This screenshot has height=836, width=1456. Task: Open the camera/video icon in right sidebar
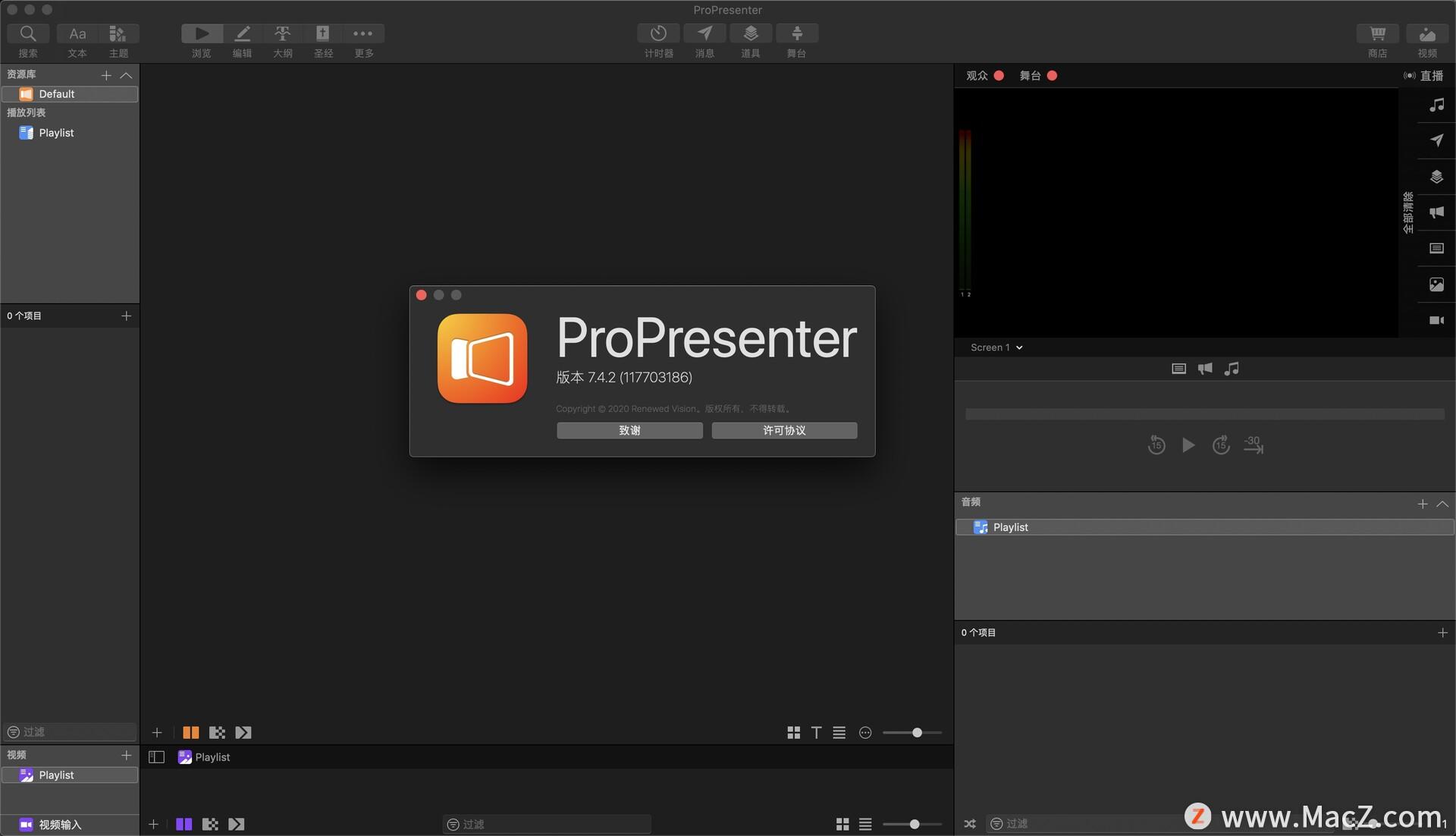[x=1436, y=319]
